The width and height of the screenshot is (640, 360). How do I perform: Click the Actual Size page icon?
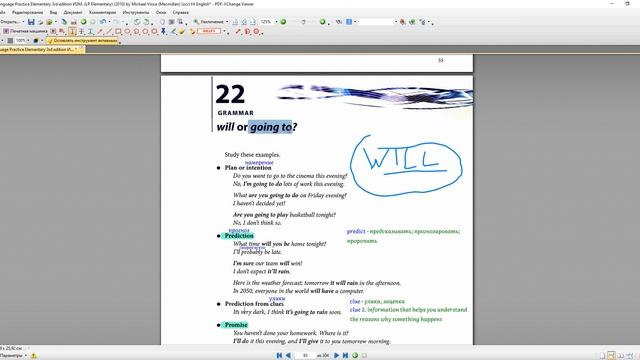[235, 22]
